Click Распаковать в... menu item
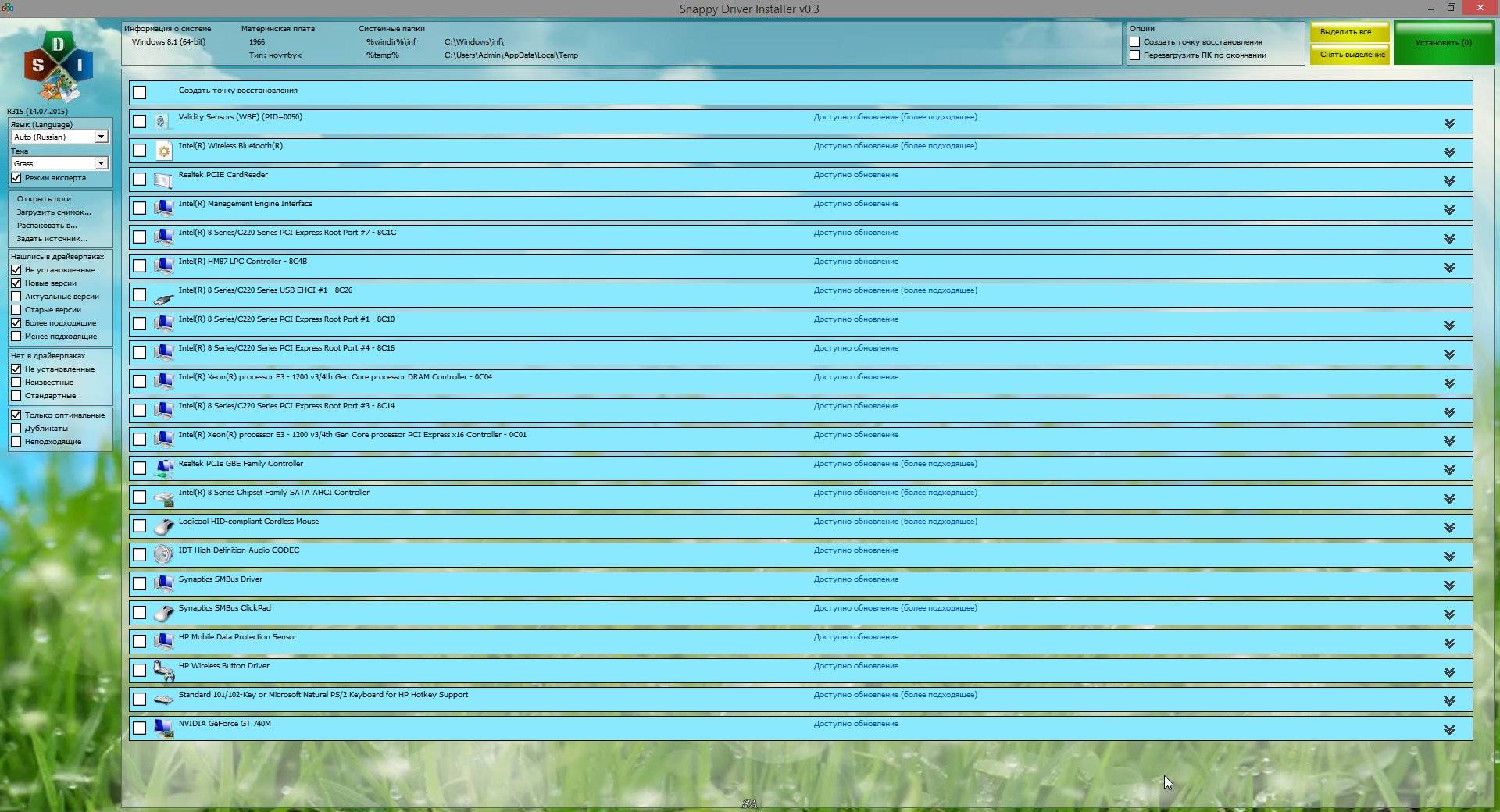Viewport: 1500px width, 812px height. pos(47,226)
